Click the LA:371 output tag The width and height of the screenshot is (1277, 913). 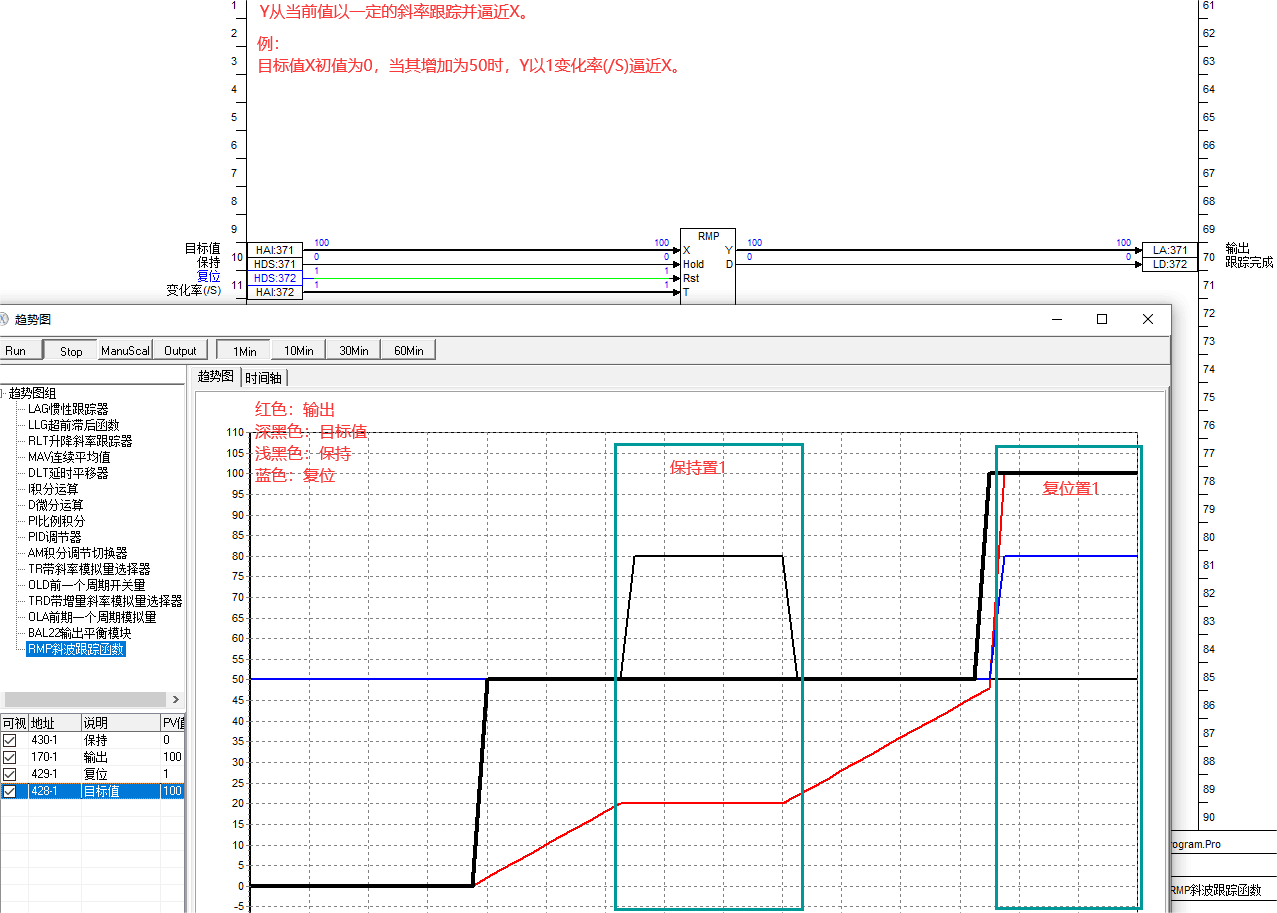coord(1169,250)
